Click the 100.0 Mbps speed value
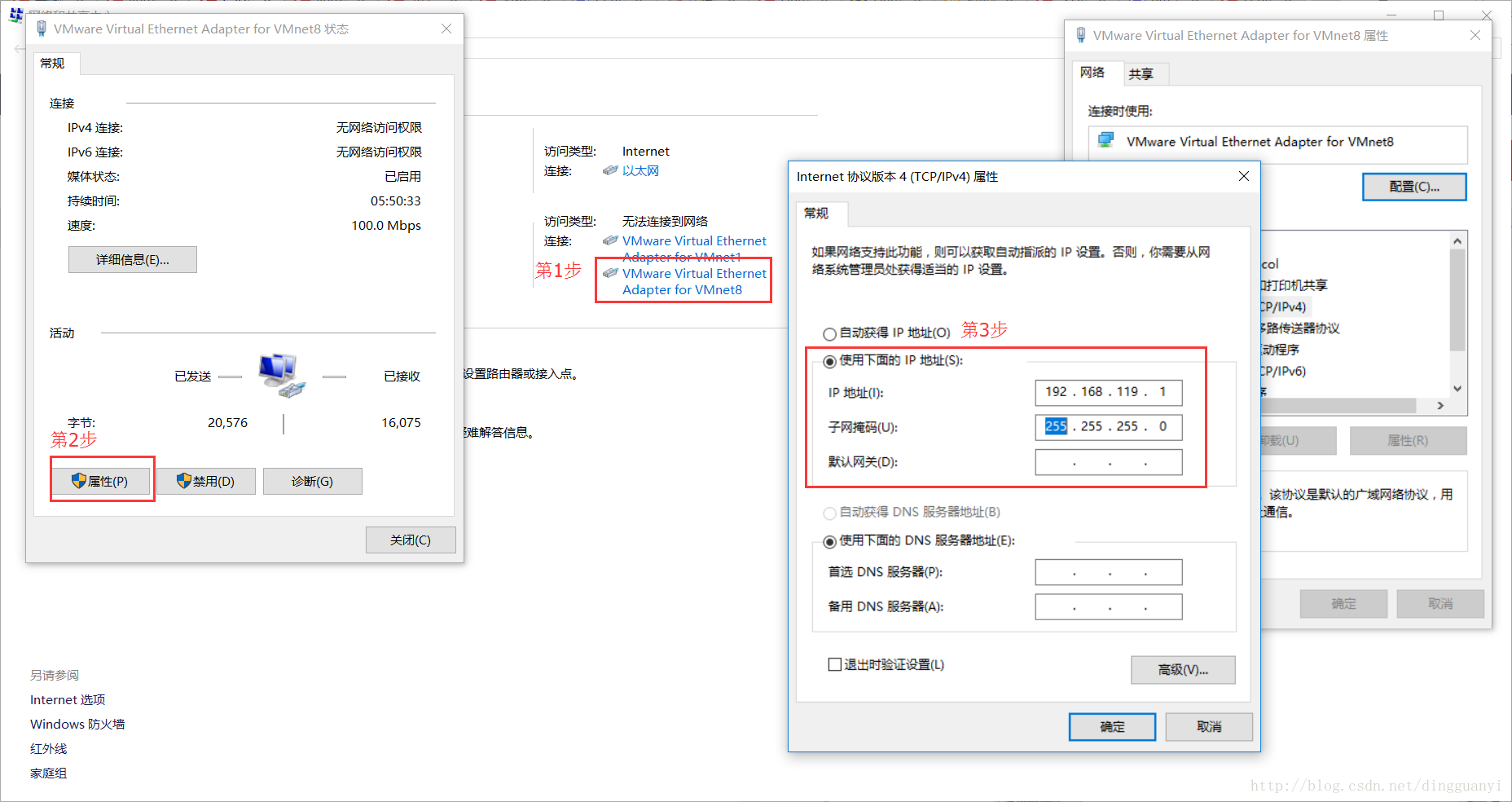Image resolution: width=1512 pixels, height=802 pixels. (386, 226)
